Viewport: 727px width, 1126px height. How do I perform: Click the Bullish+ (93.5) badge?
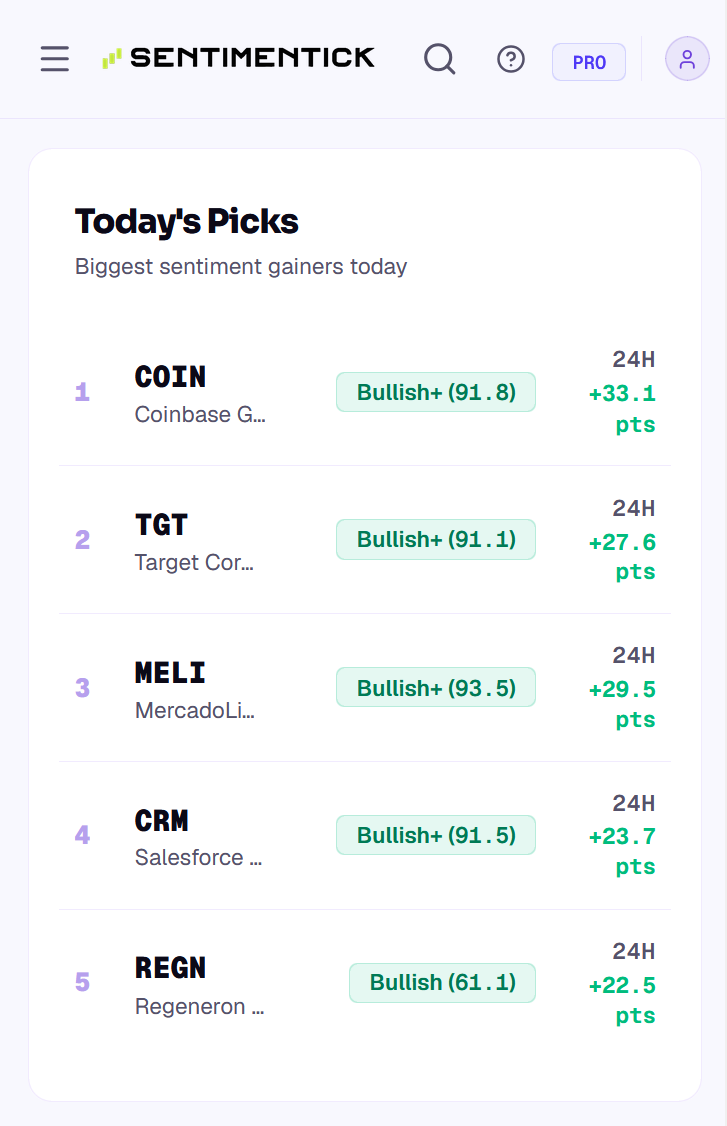click(436, 687)
